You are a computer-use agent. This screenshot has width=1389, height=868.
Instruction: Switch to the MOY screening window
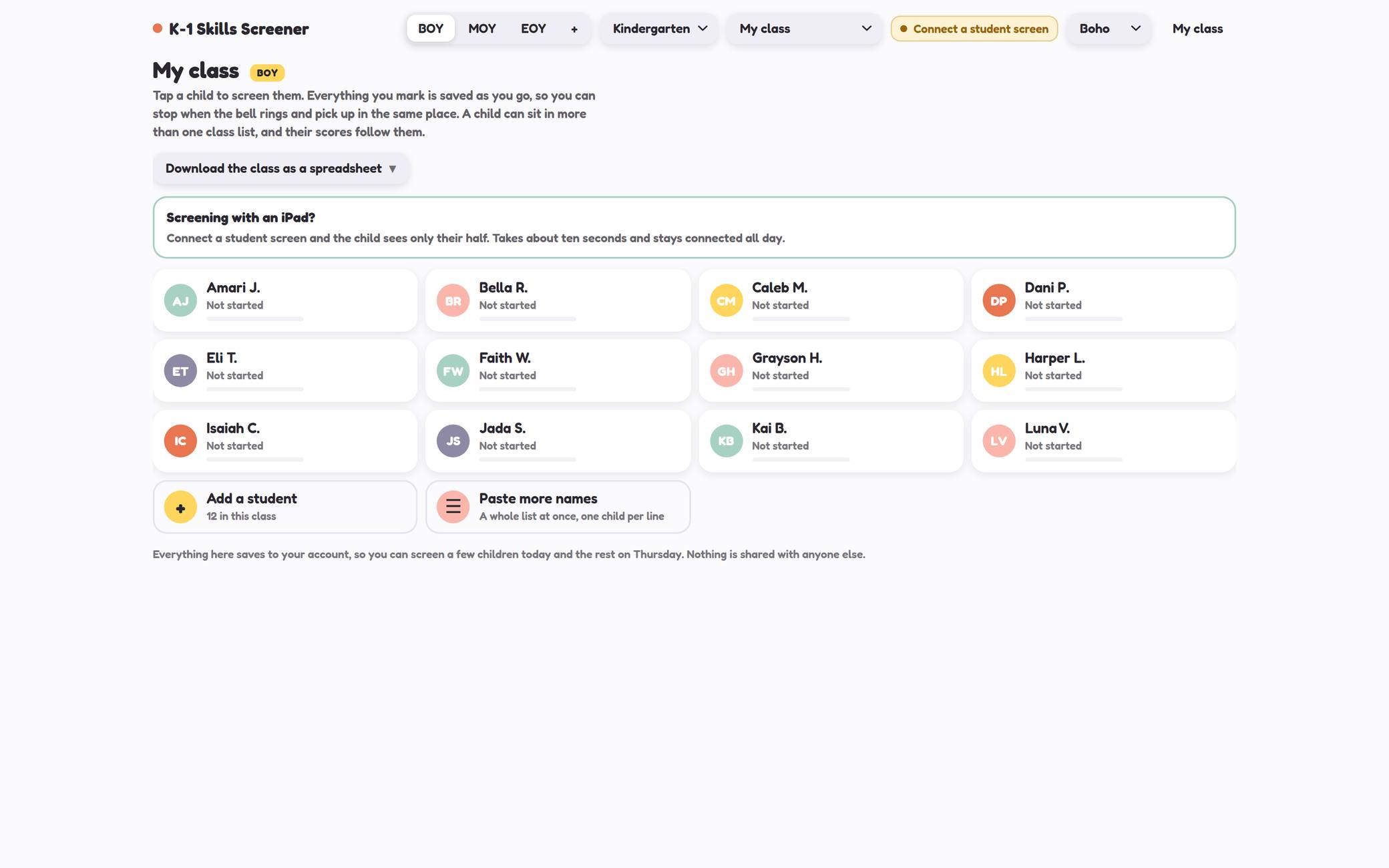click(482, 29)
